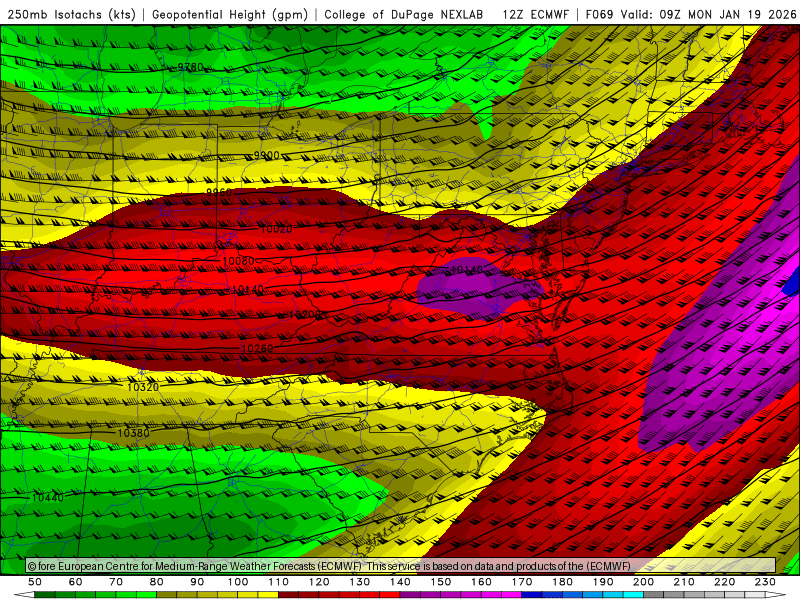Click the 170 knot legend value
The image size is (800, 600).
(x=522, y=582)
